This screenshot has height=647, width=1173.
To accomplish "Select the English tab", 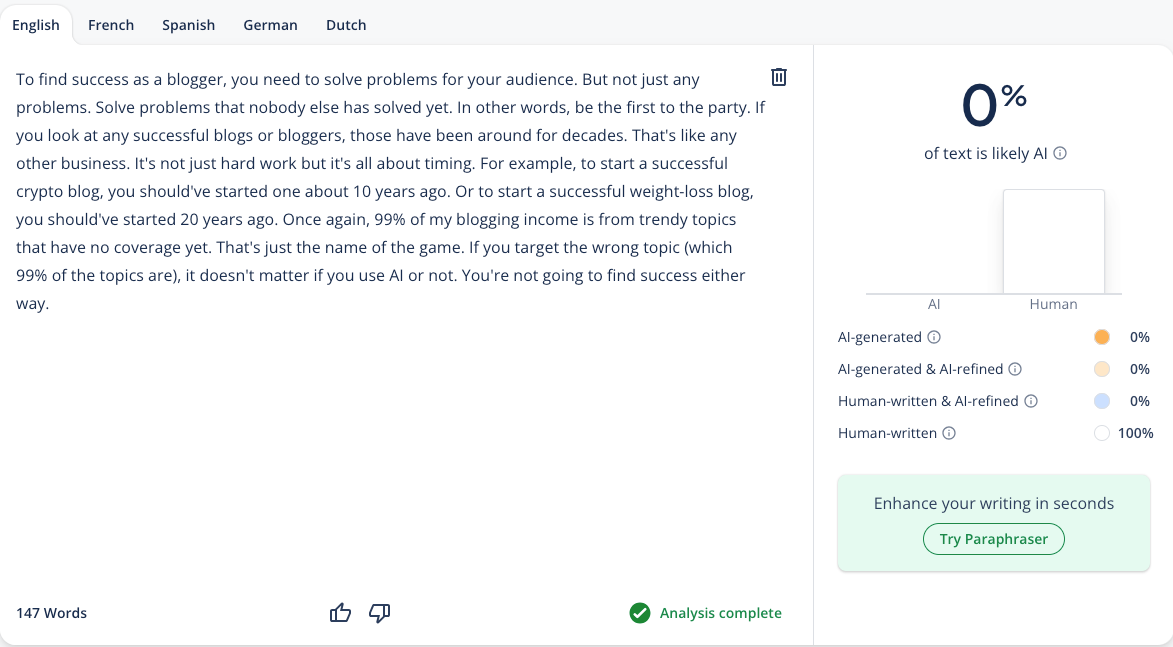I will click(x=36, y=25).
